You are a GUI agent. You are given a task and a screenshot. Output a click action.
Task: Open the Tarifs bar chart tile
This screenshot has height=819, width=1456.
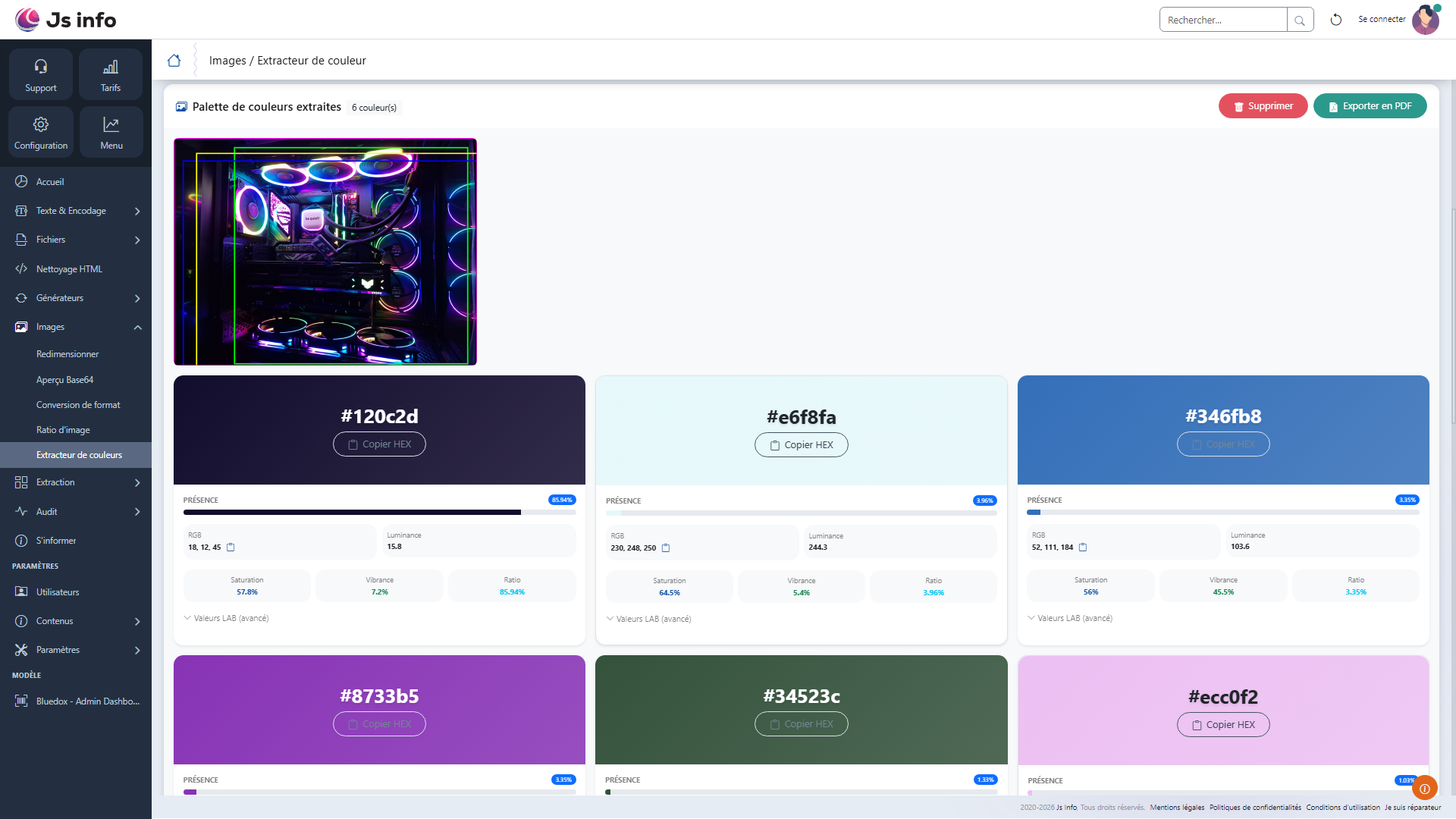click(x=111, y=74)
